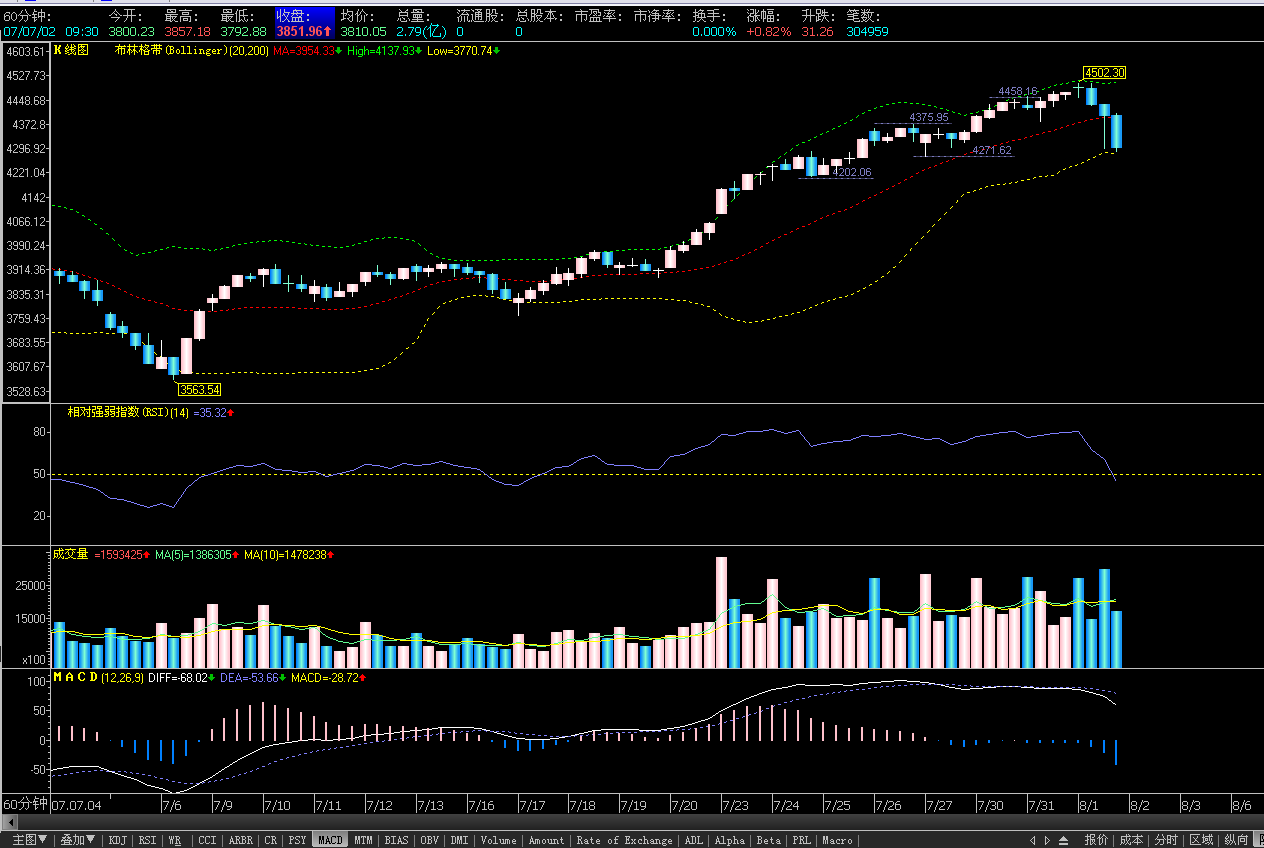1264x848 pixels.
Task: Click the horizontal chart scrollbar track
Action: [640, 822]
